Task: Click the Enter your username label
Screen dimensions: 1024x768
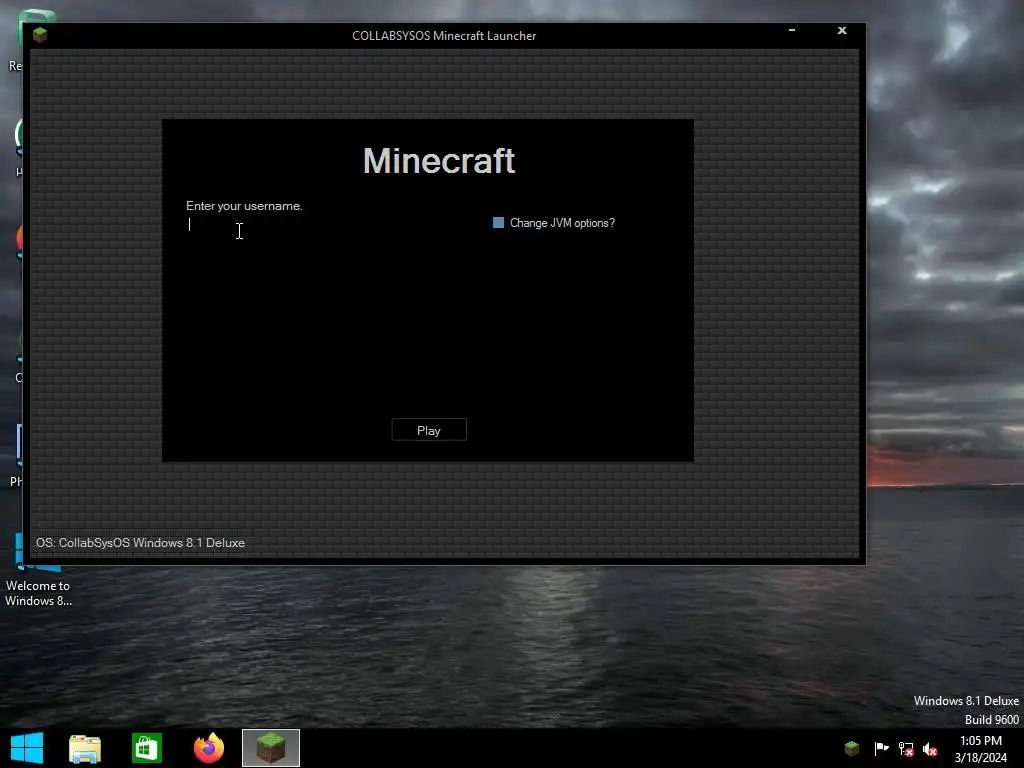Action: coord(244,206)
